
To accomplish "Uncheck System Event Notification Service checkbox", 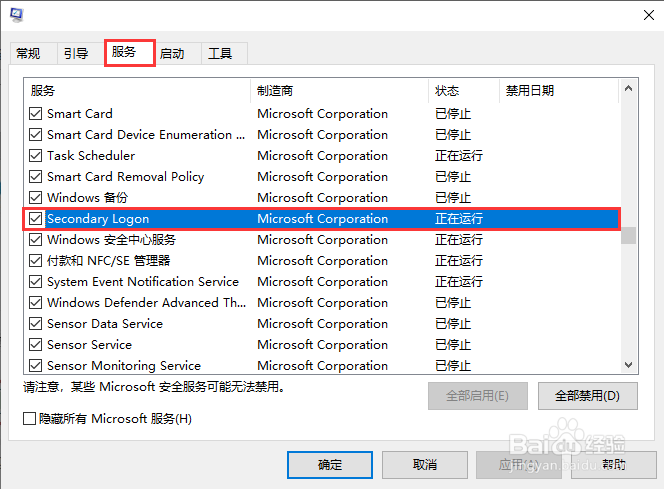I will coord(36,282).
